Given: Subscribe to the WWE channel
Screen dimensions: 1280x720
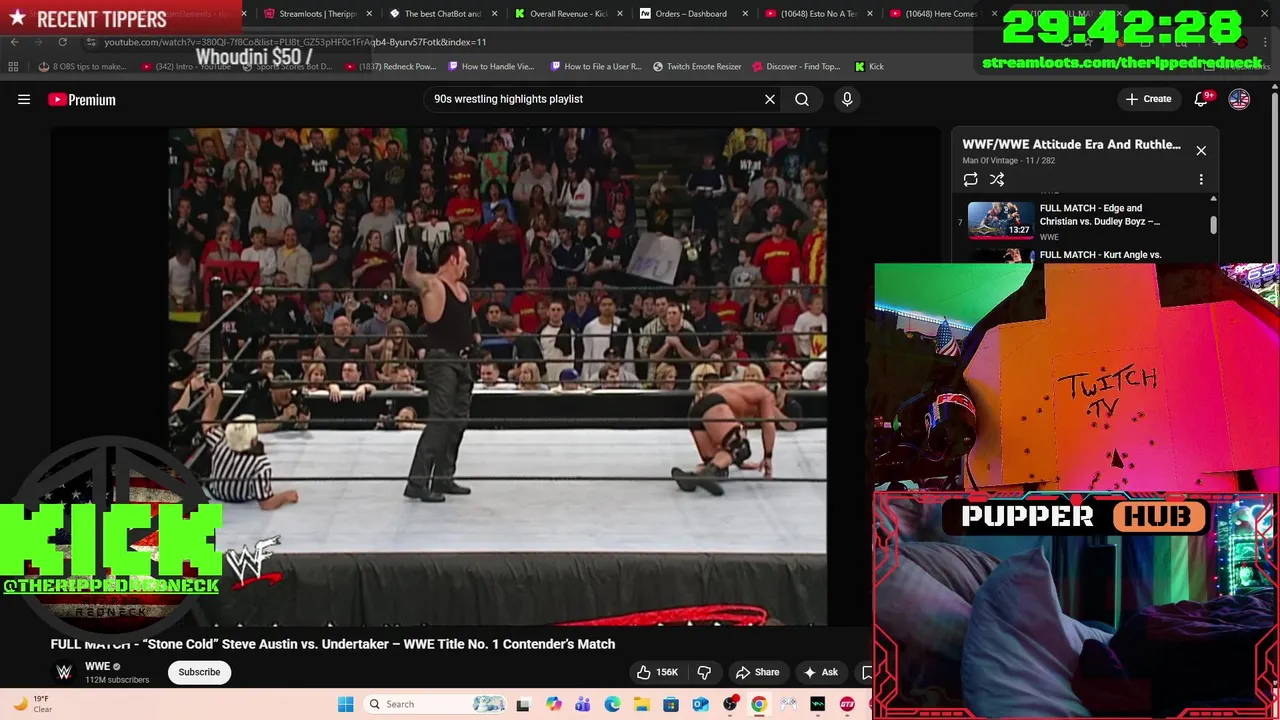Looking at the screenshot, I should point(199,672).
